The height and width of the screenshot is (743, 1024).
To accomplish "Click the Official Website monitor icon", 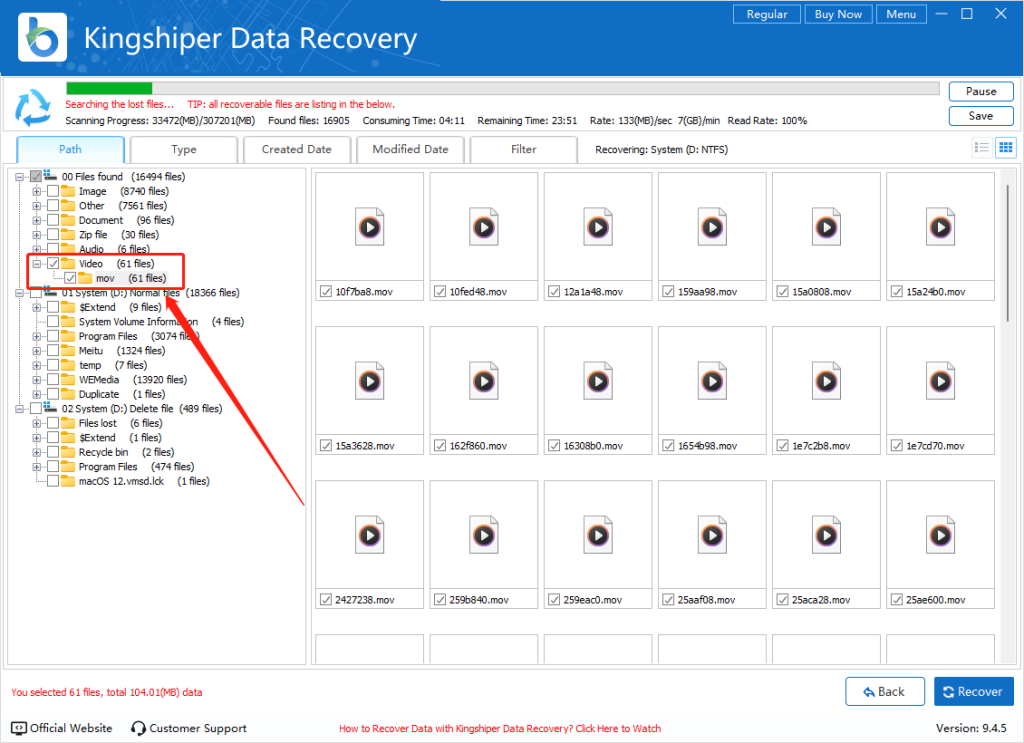I will 19,728.
